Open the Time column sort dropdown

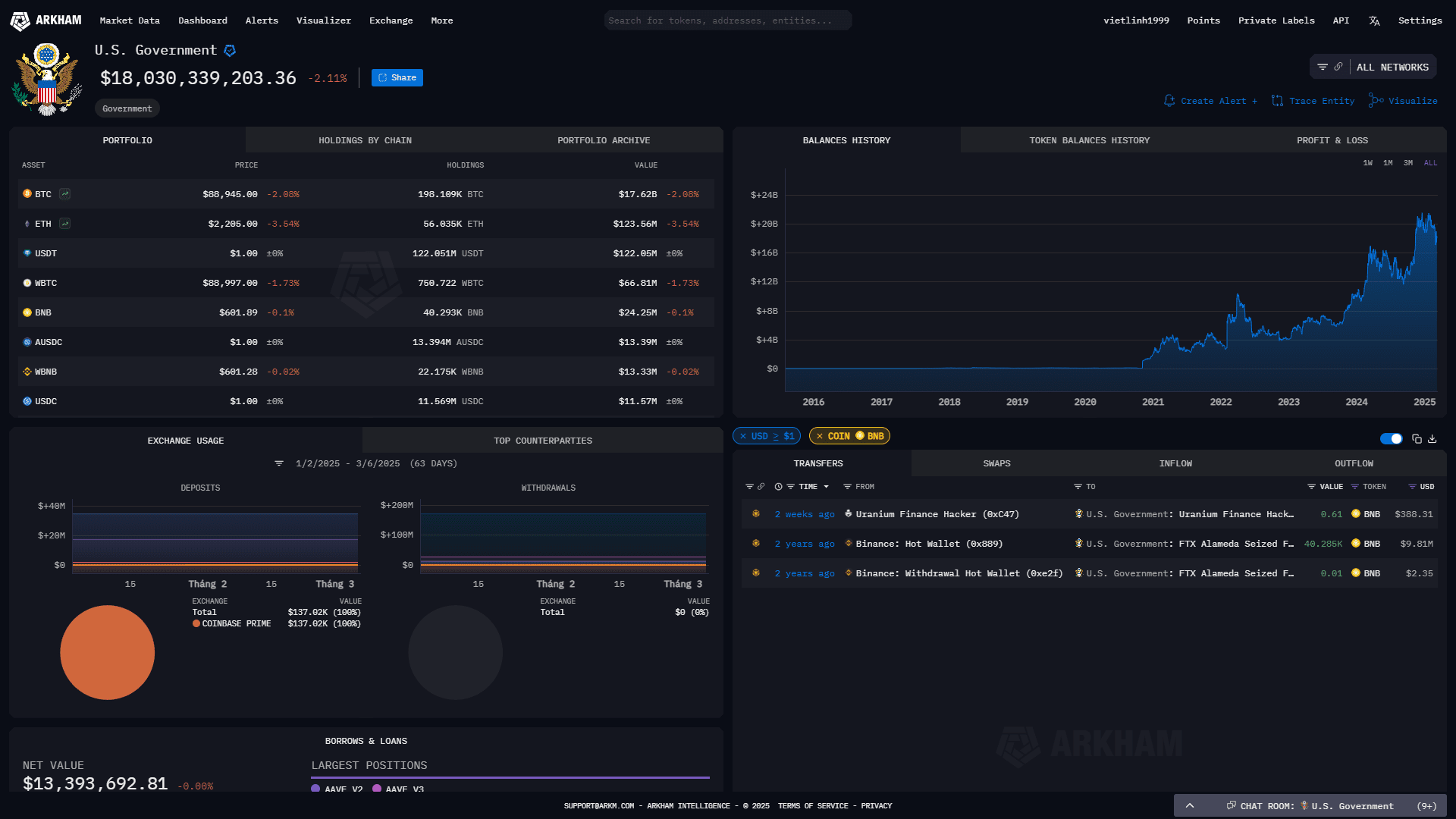click(826, 487)
